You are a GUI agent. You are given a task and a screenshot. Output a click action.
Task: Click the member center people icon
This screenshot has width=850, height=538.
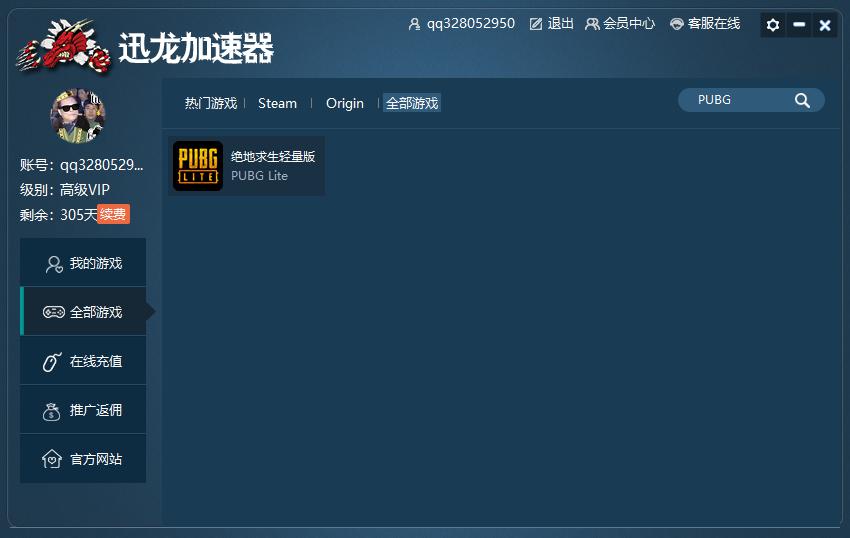592,24
